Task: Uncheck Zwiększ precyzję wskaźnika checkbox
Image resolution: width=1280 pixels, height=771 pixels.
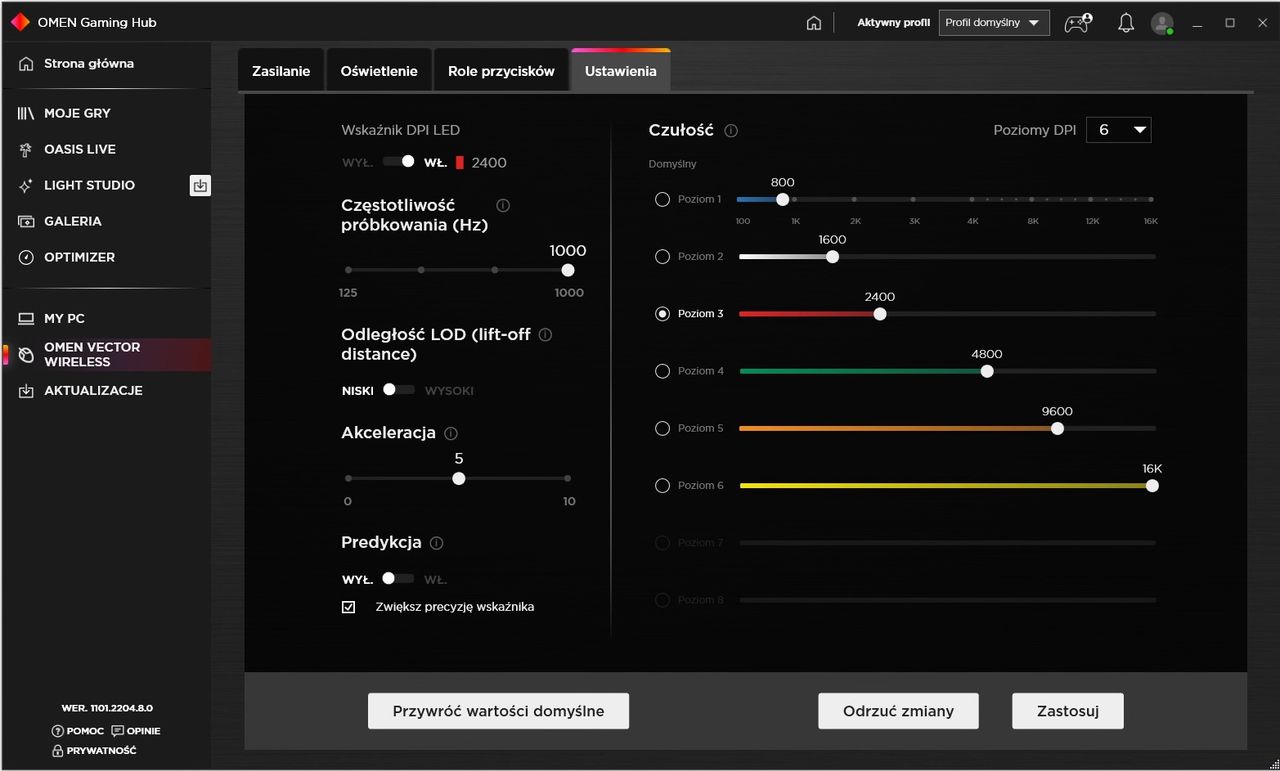Action: 349,607
